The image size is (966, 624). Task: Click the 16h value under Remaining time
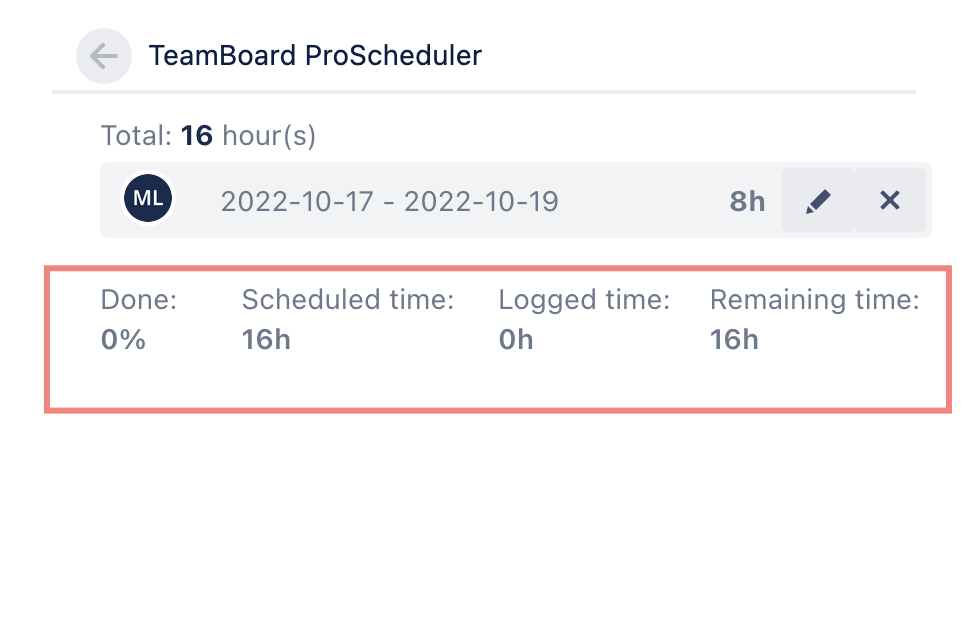(x=734, y=340)
